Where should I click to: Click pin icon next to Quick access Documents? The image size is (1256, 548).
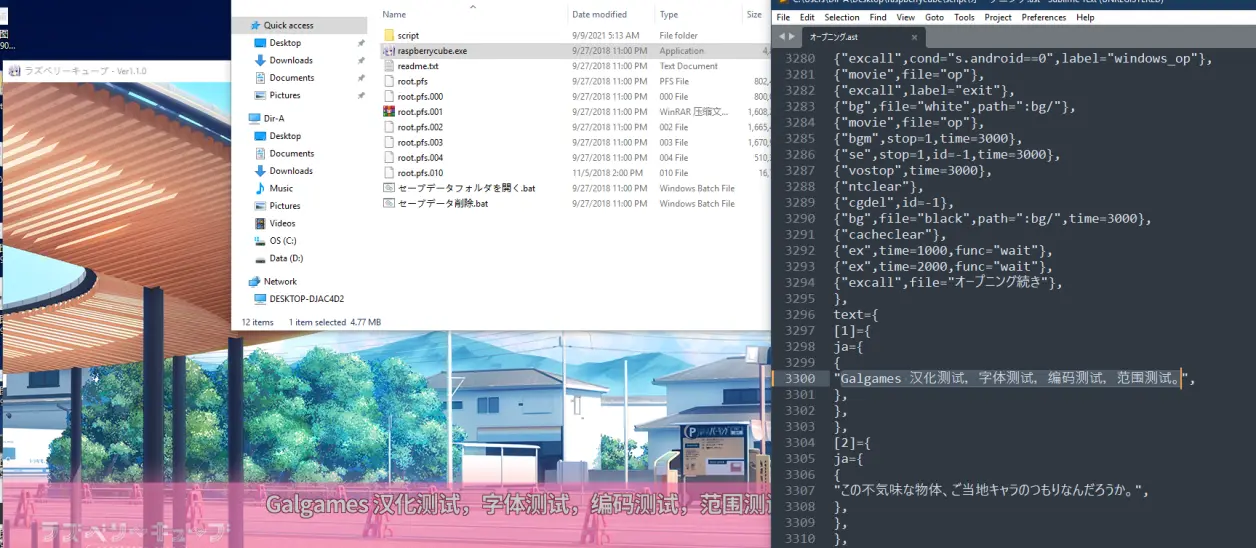361,78
